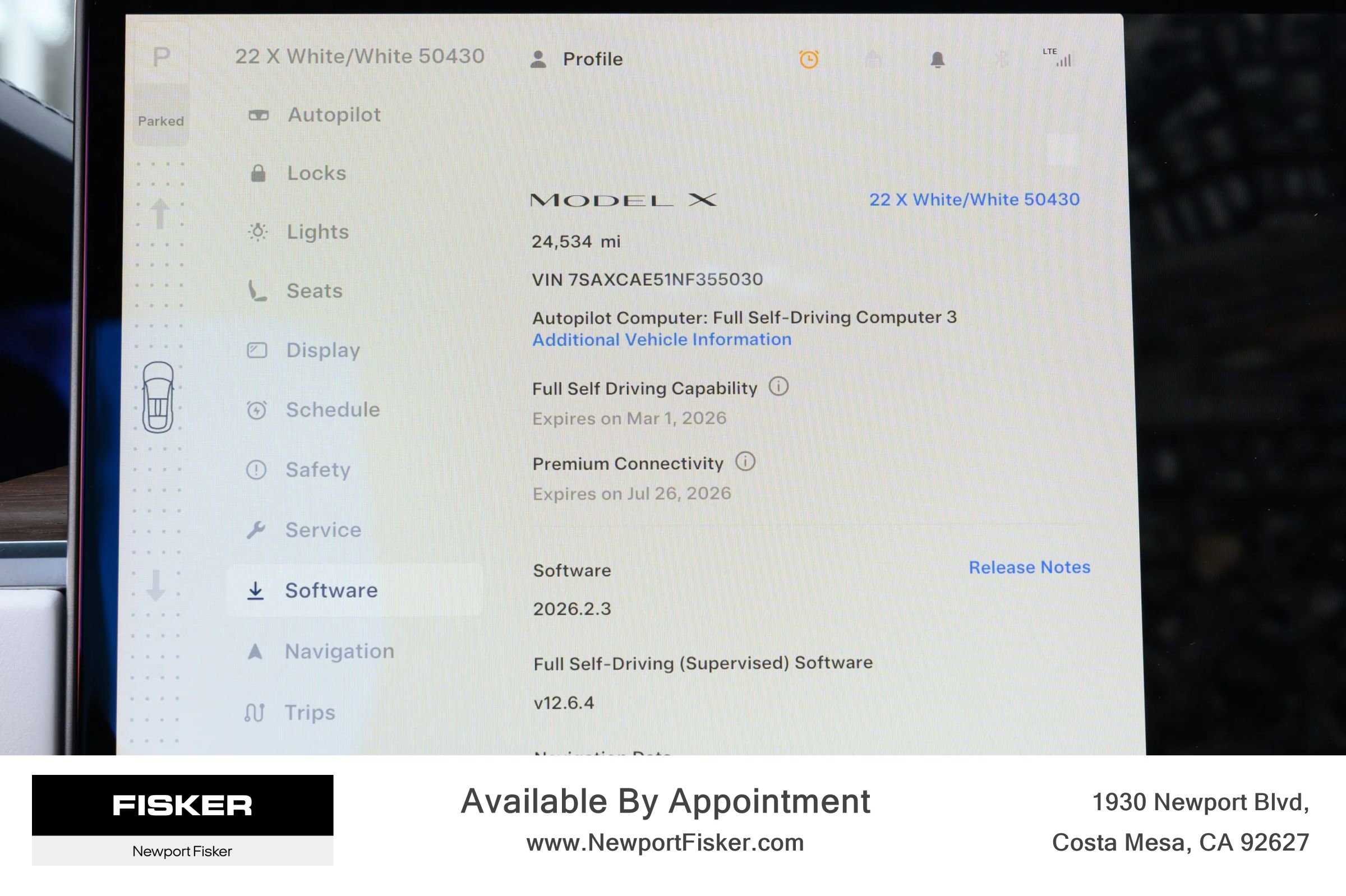Open the Schedule settings menu
Screen dimensions: 1346x896
coord(332,410)
